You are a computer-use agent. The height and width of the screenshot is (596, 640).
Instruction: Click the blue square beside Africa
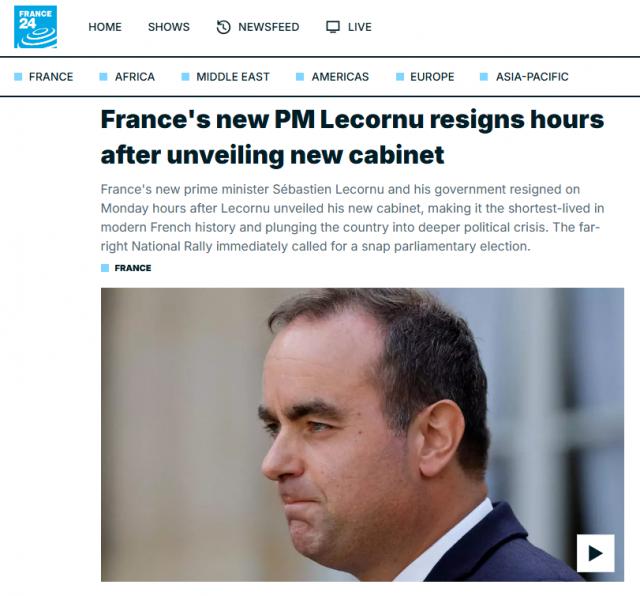(103, 77)
